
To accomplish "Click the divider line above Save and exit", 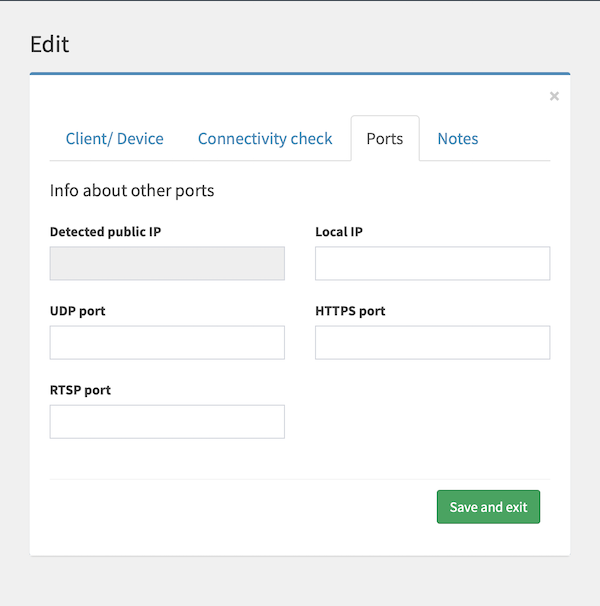I will (300, 479).
